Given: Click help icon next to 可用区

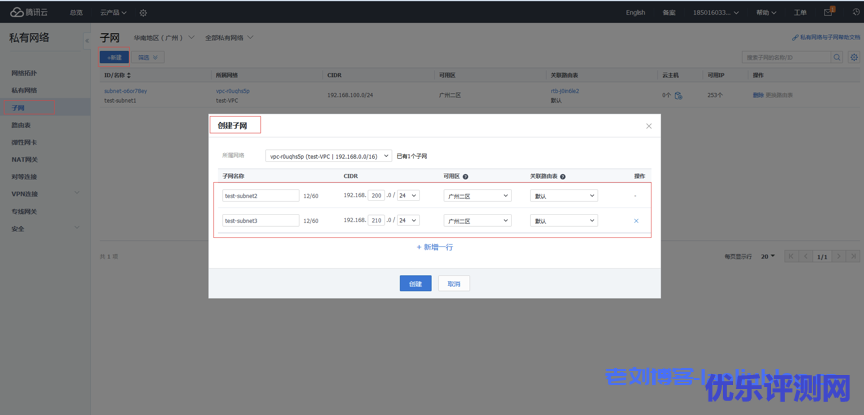Looking at the screenshot, I should tap(466, 176).
